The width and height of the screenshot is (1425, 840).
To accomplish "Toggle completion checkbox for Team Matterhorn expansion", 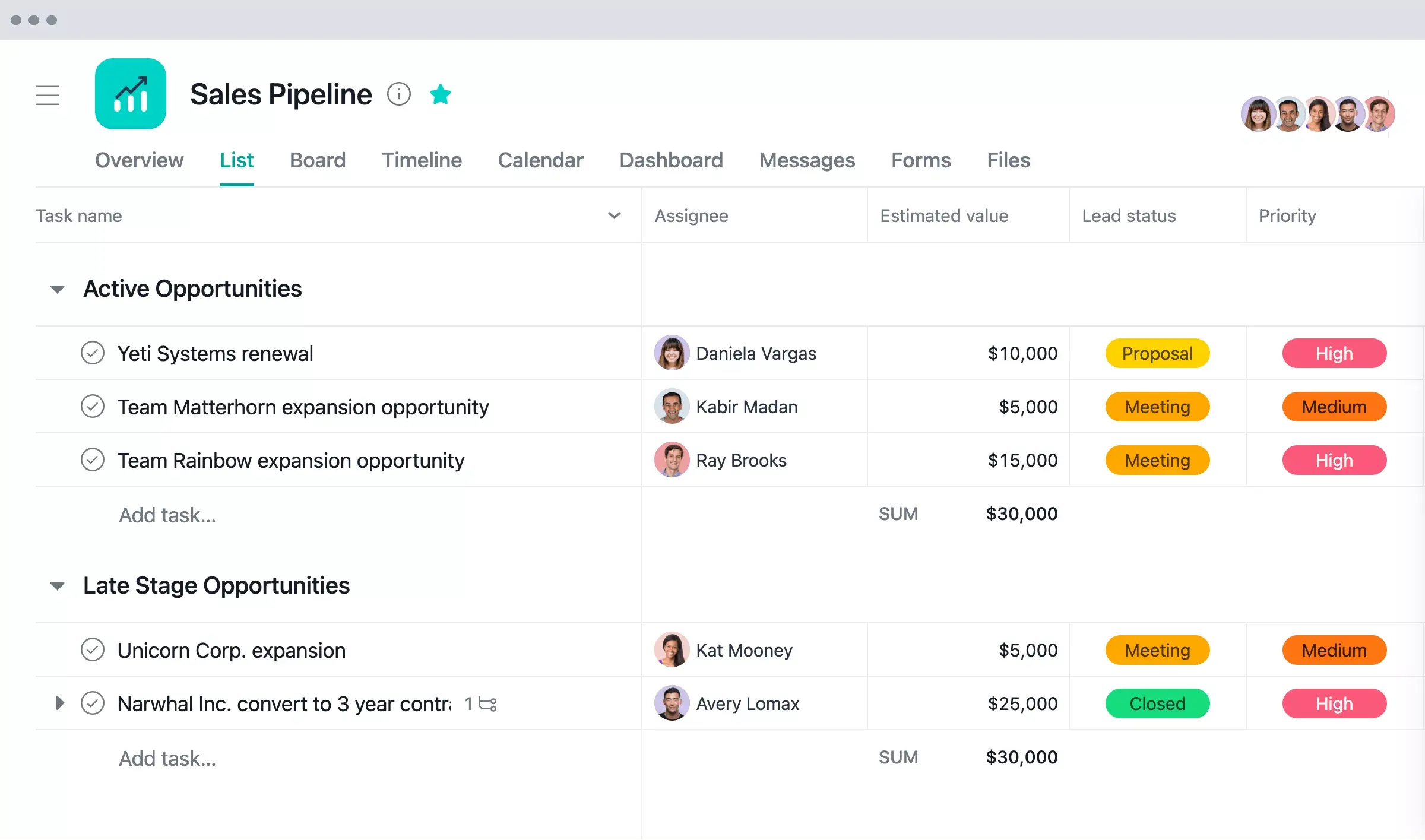I will [92, 406].
